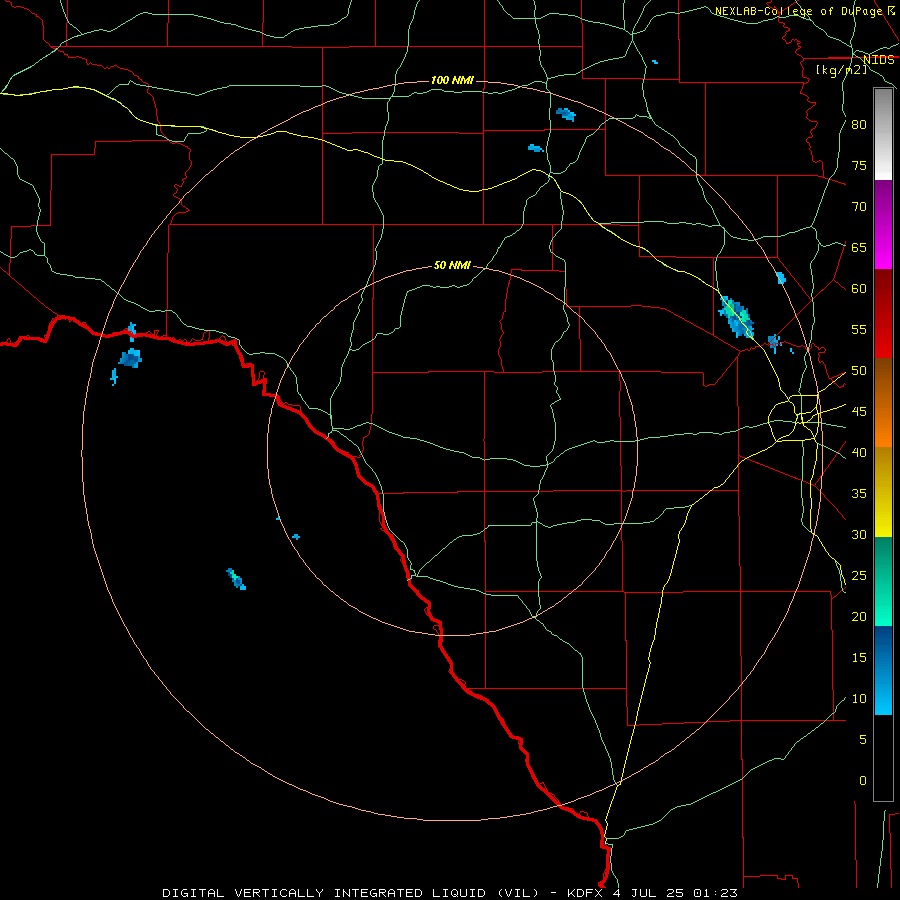Click the '50' value on the VIL scale
Image resolution: width=900 pixels, height=900 pixels.
(x=859, y=371)
